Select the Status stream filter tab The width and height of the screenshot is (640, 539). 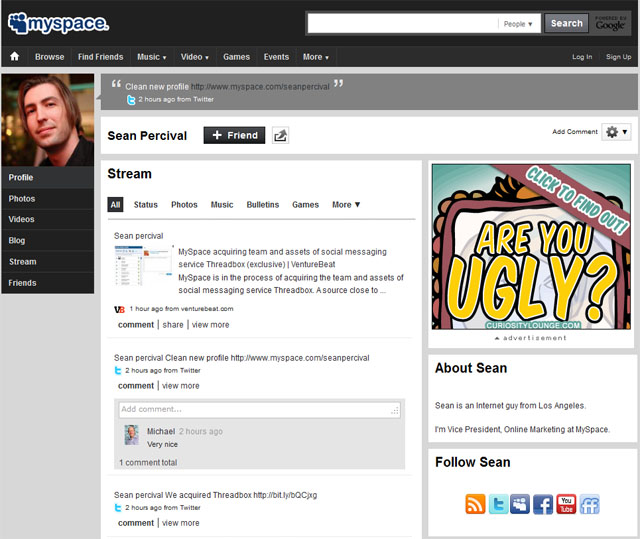tap(146, 204)
